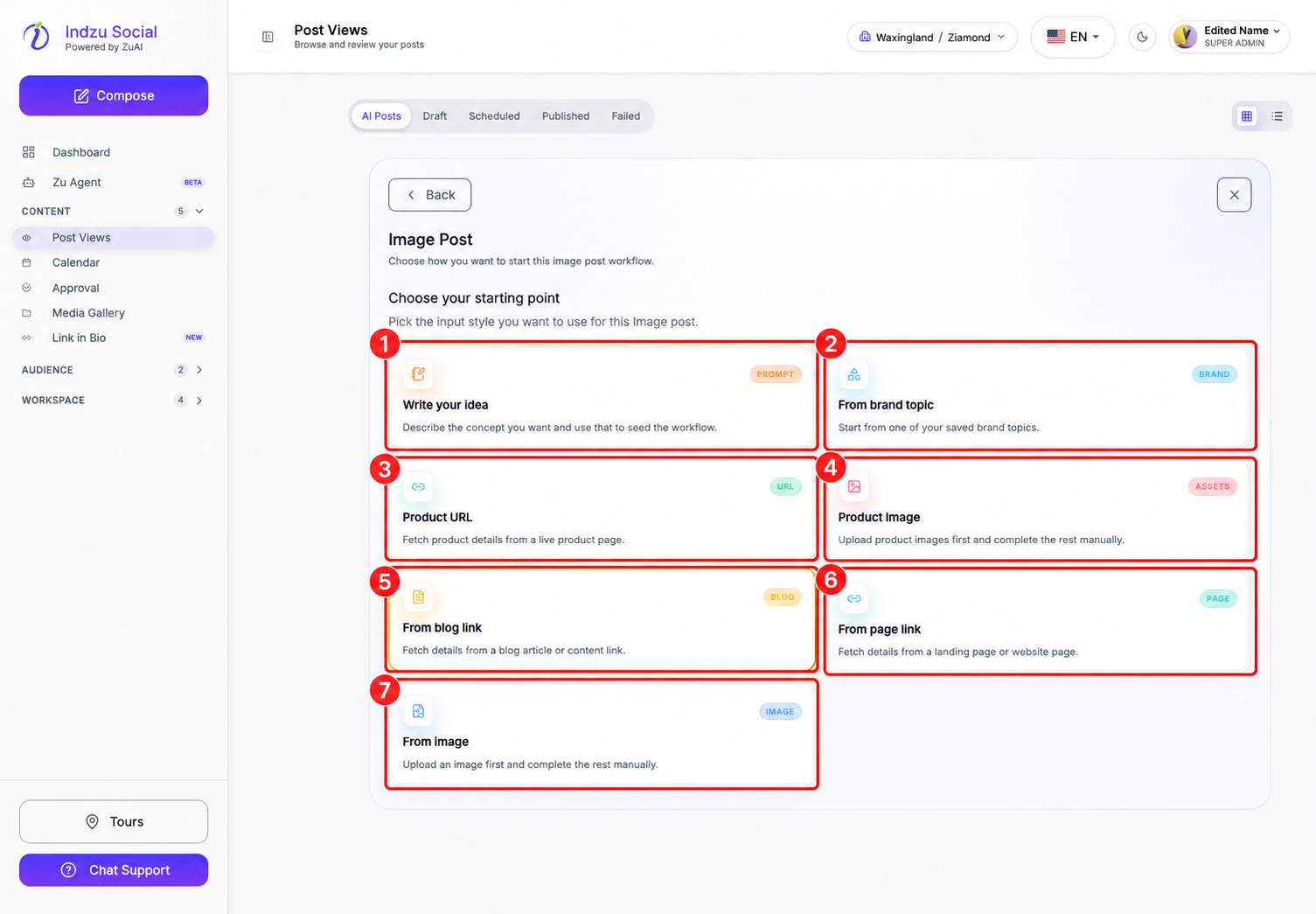Click the ASSETS badge

pyautogui.click(x=1212, y=486)
